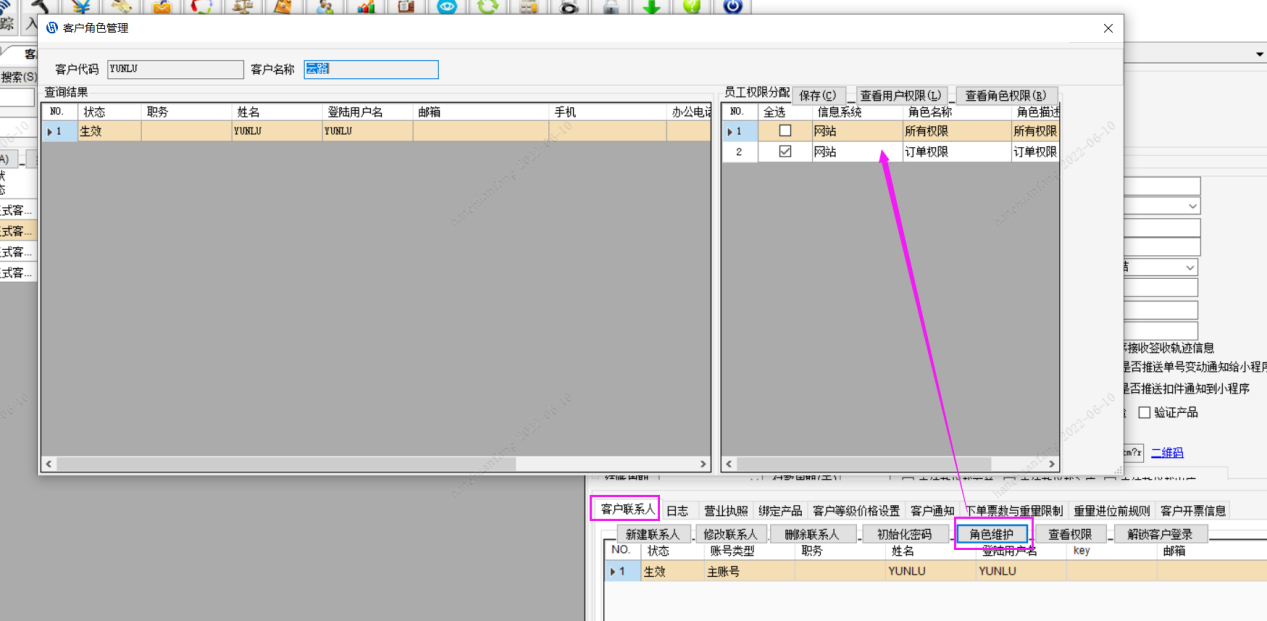Click the 新建联系人 button

653,534
